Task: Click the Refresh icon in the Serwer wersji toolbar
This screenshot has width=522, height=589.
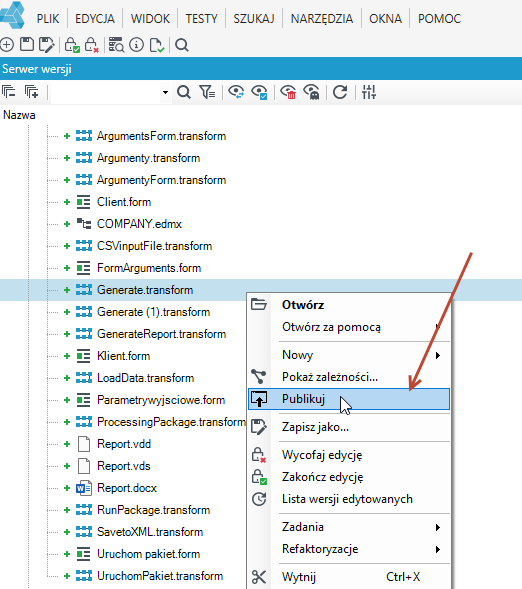Action: 340,92
